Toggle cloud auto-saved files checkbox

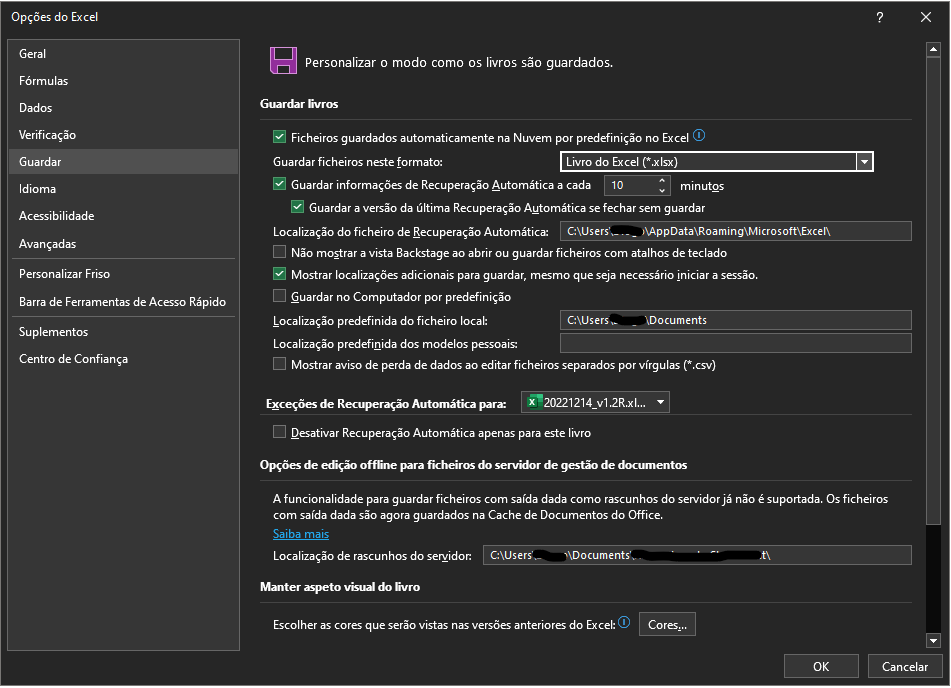[x=280, y=137]
